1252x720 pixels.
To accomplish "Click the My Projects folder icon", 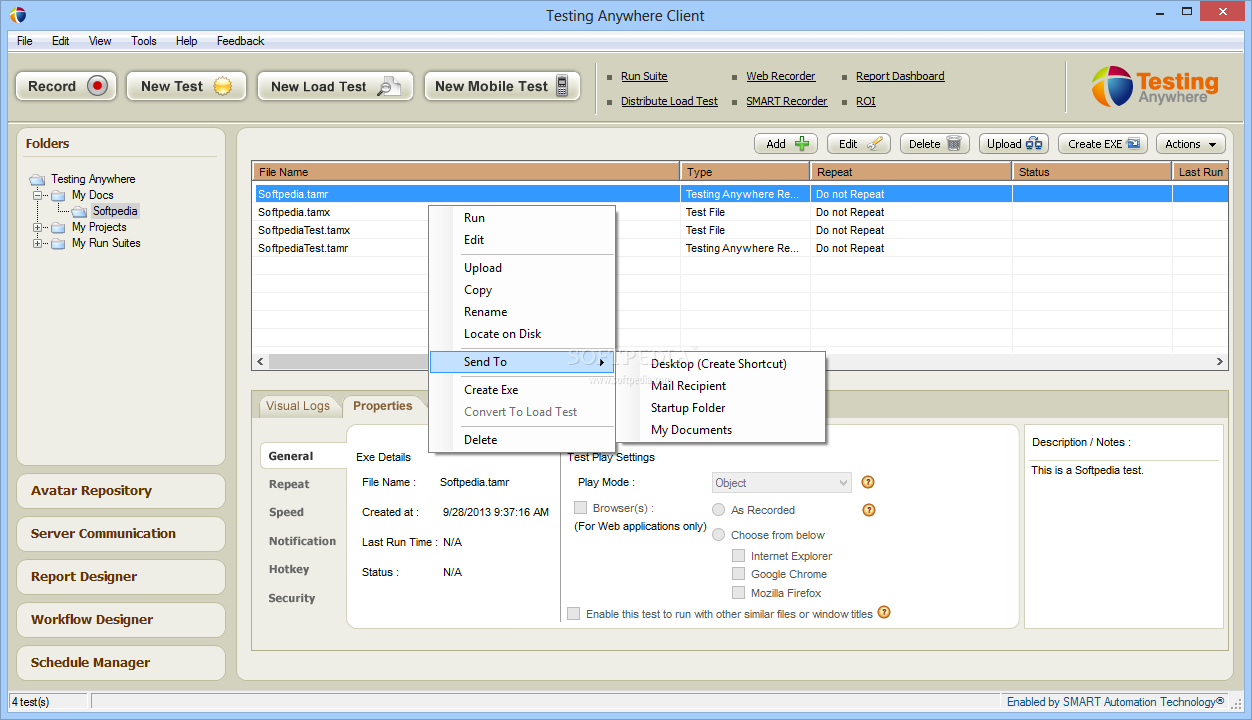I will pos(58,227).
